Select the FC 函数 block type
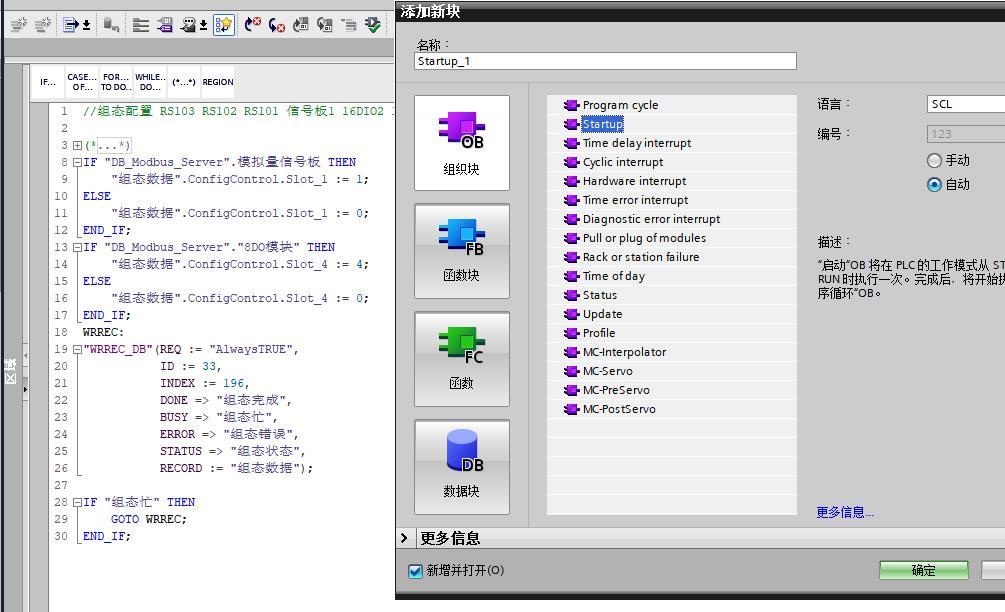The width and height of the screenshot is (1005, 612). pyautogui.click(x=461, y=359)
